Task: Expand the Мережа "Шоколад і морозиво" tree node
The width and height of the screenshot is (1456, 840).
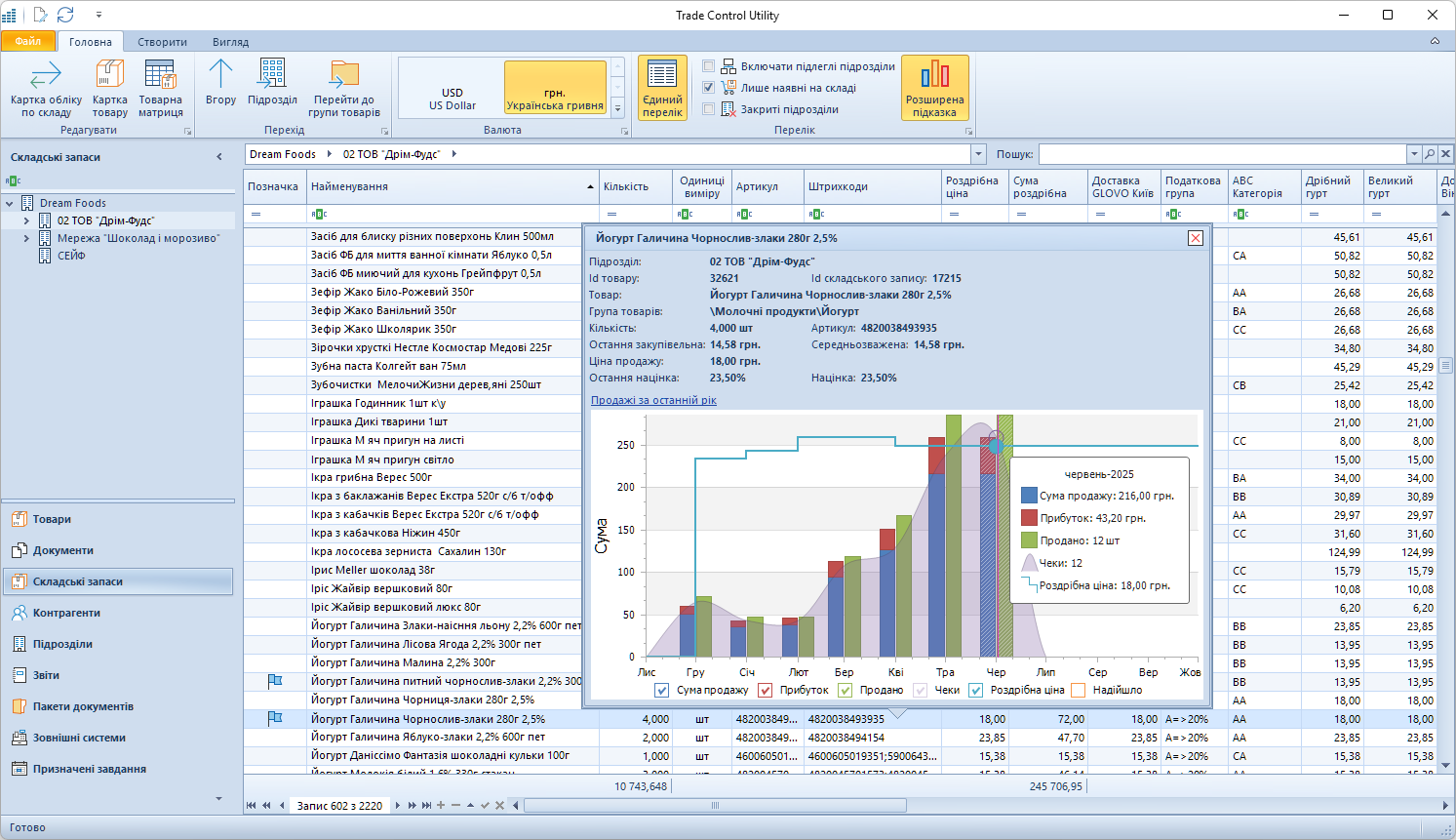Action: [x=26, y=238]
